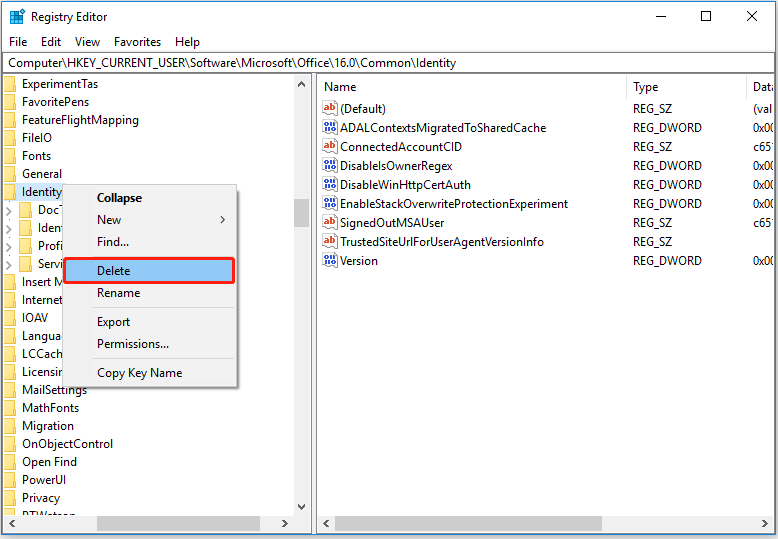Click the registry path address bar
The height and width of the screenshot is (539, 778).
coord(388,63)
